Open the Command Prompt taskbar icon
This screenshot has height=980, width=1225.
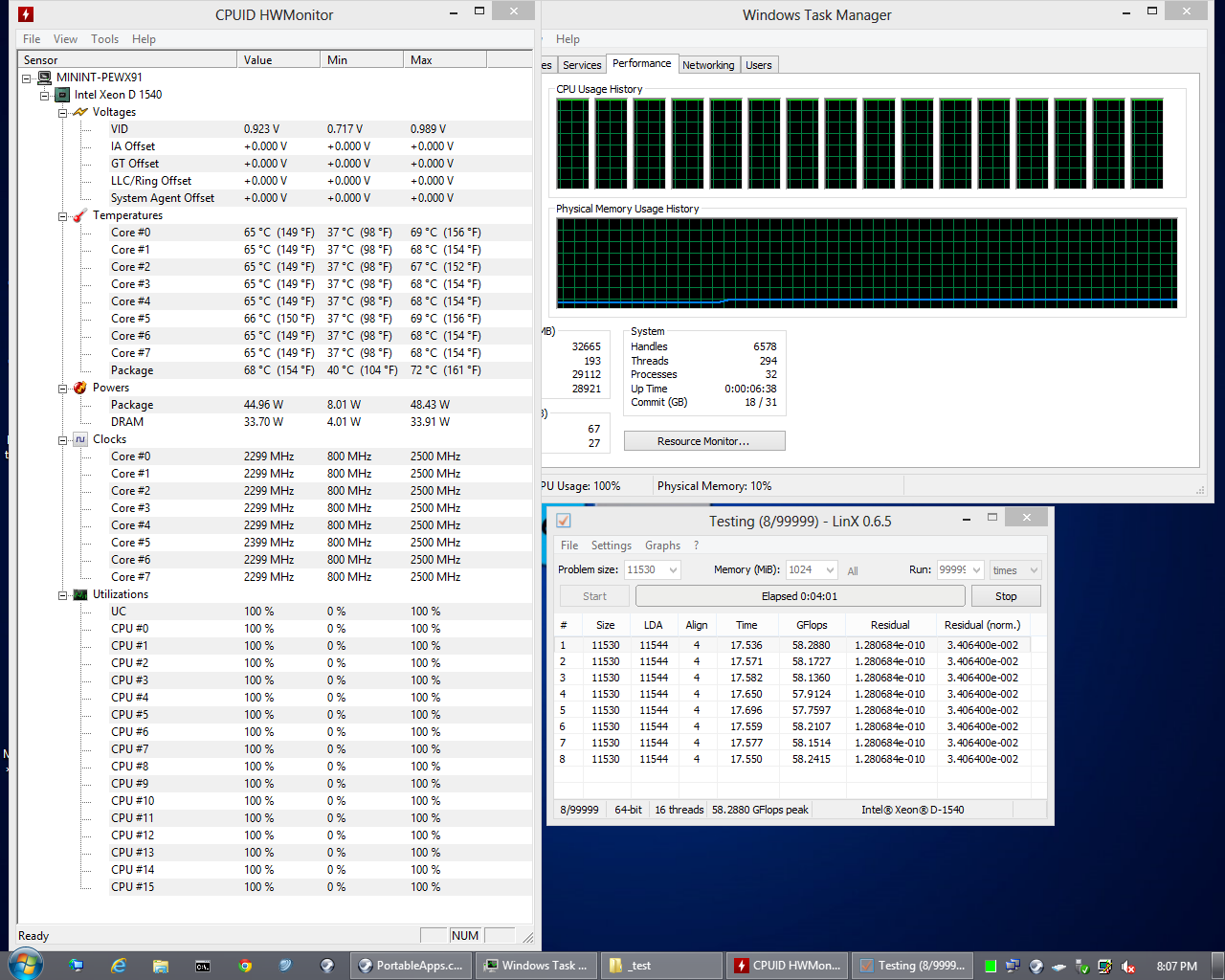click(203, 966)
